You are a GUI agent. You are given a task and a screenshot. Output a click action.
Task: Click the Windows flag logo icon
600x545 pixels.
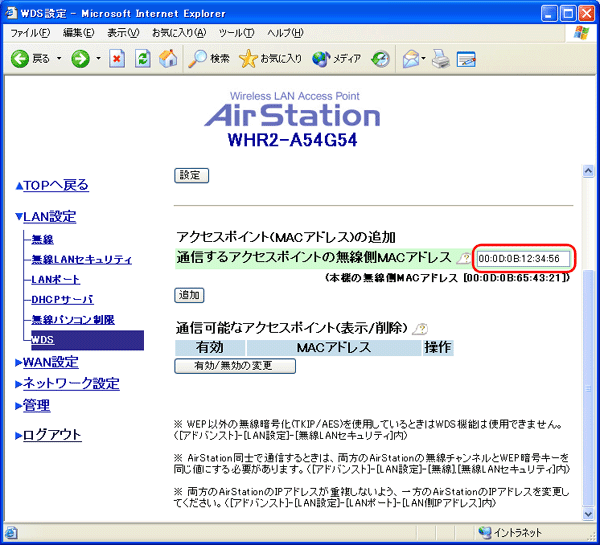[581, 33]
